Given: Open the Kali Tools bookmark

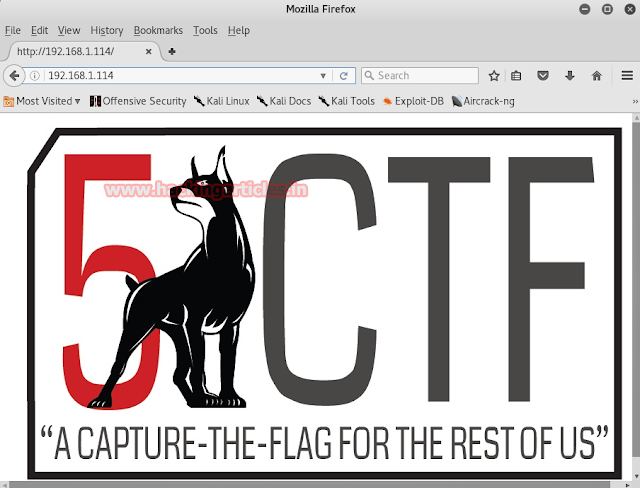Looking at the screenshot, I should tap(347, 101).
